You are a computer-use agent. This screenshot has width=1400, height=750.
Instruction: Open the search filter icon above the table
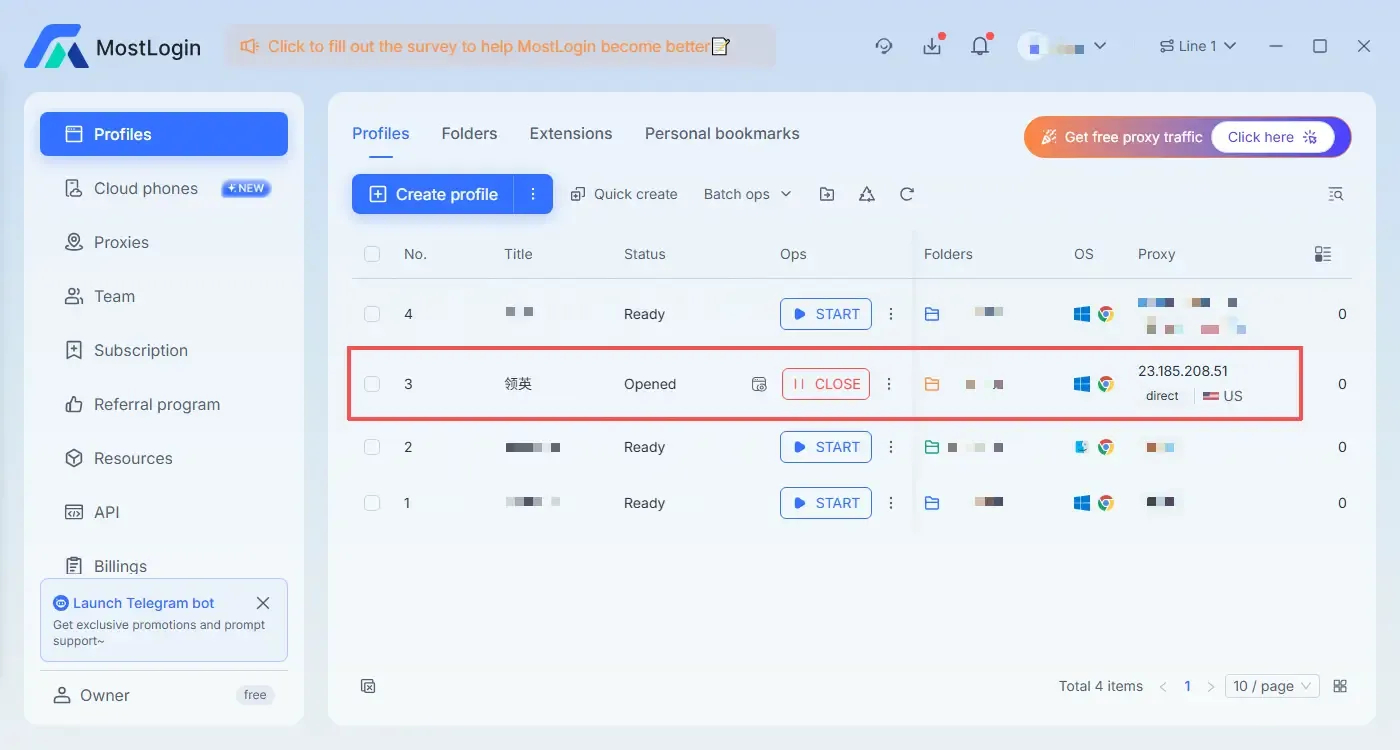click(x=1336, y=194)
